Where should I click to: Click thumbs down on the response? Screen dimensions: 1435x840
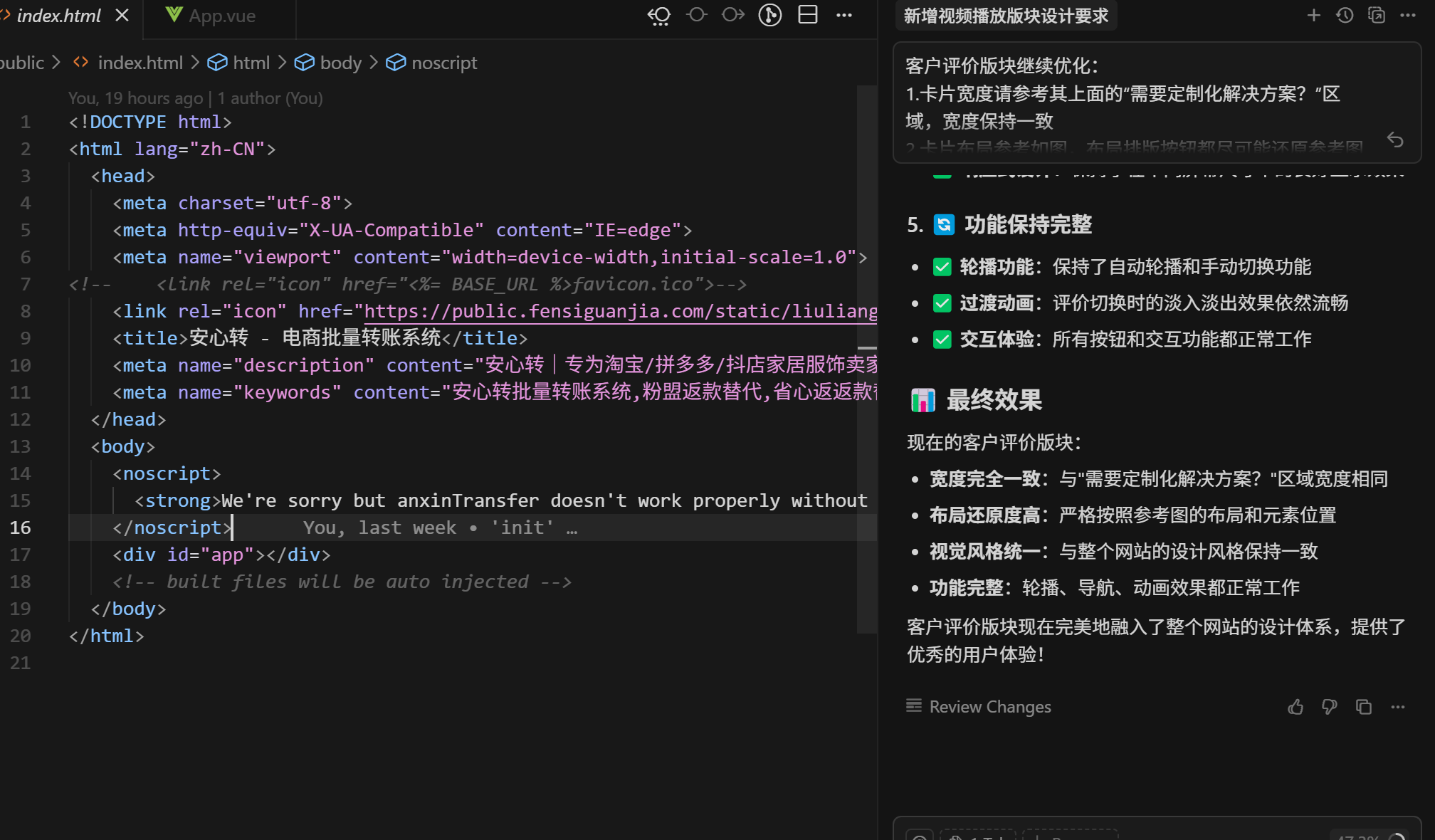click(1329, 707)
